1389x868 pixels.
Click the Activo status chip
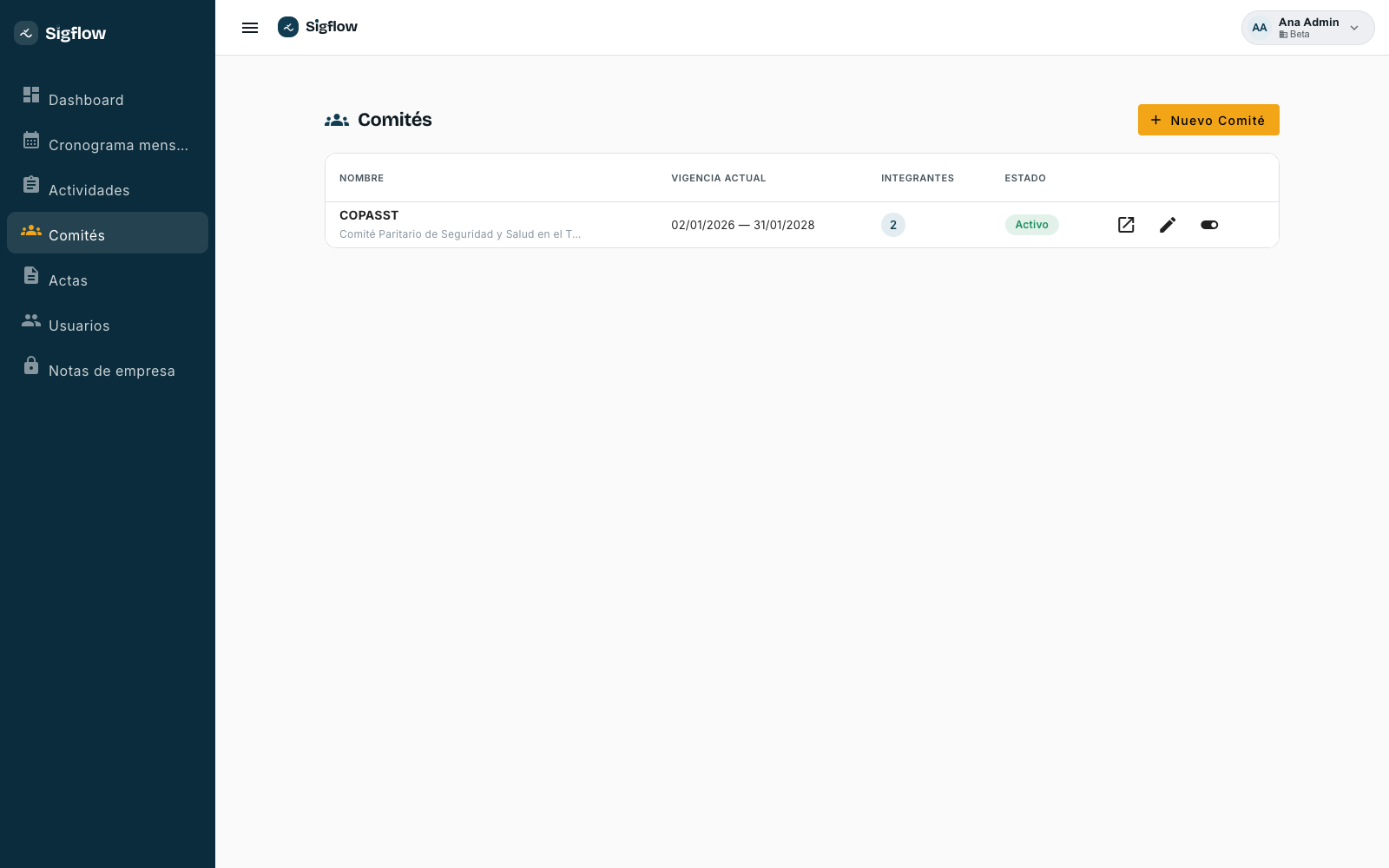(x=1032, y=225)
